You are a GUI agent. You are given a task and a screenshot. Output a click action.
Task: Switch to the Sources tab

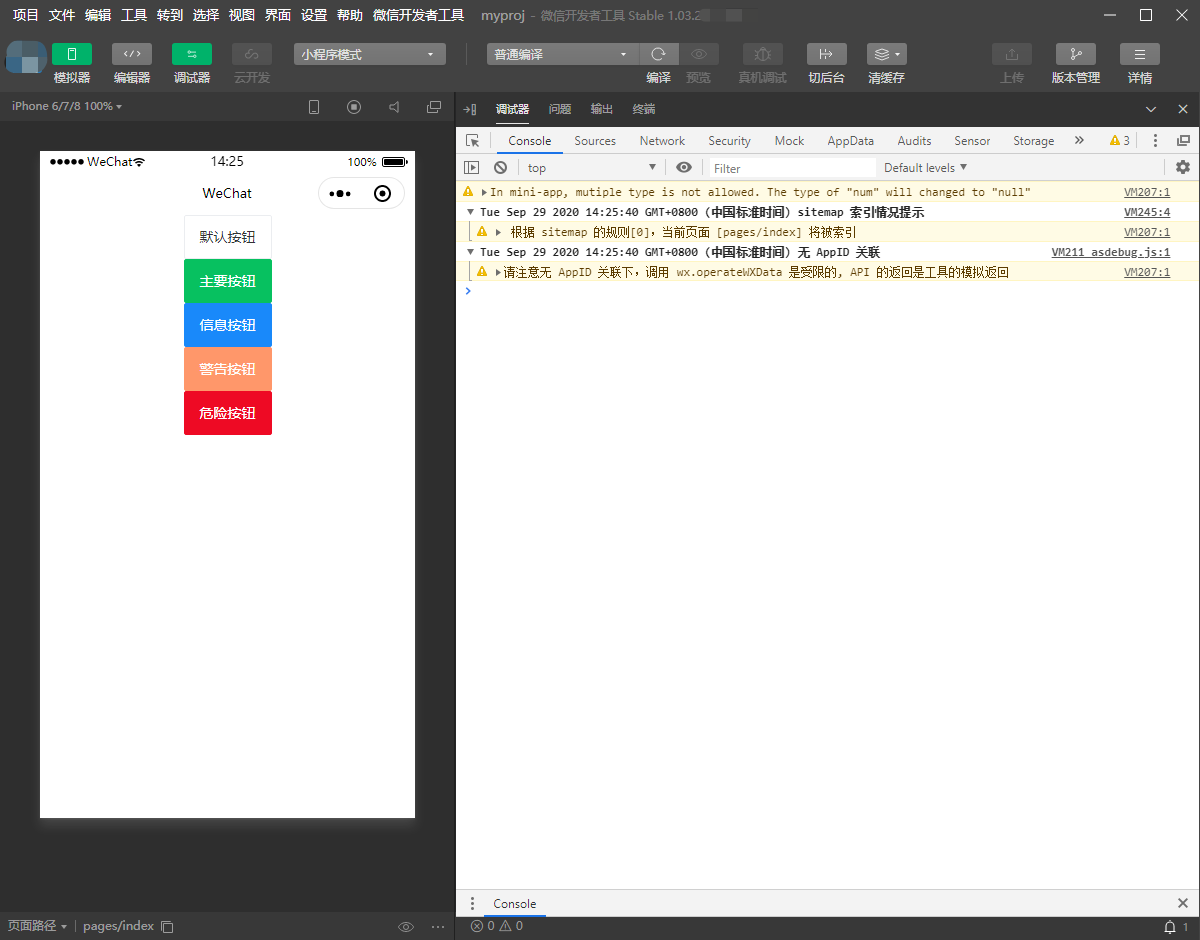tap(595, 141)
